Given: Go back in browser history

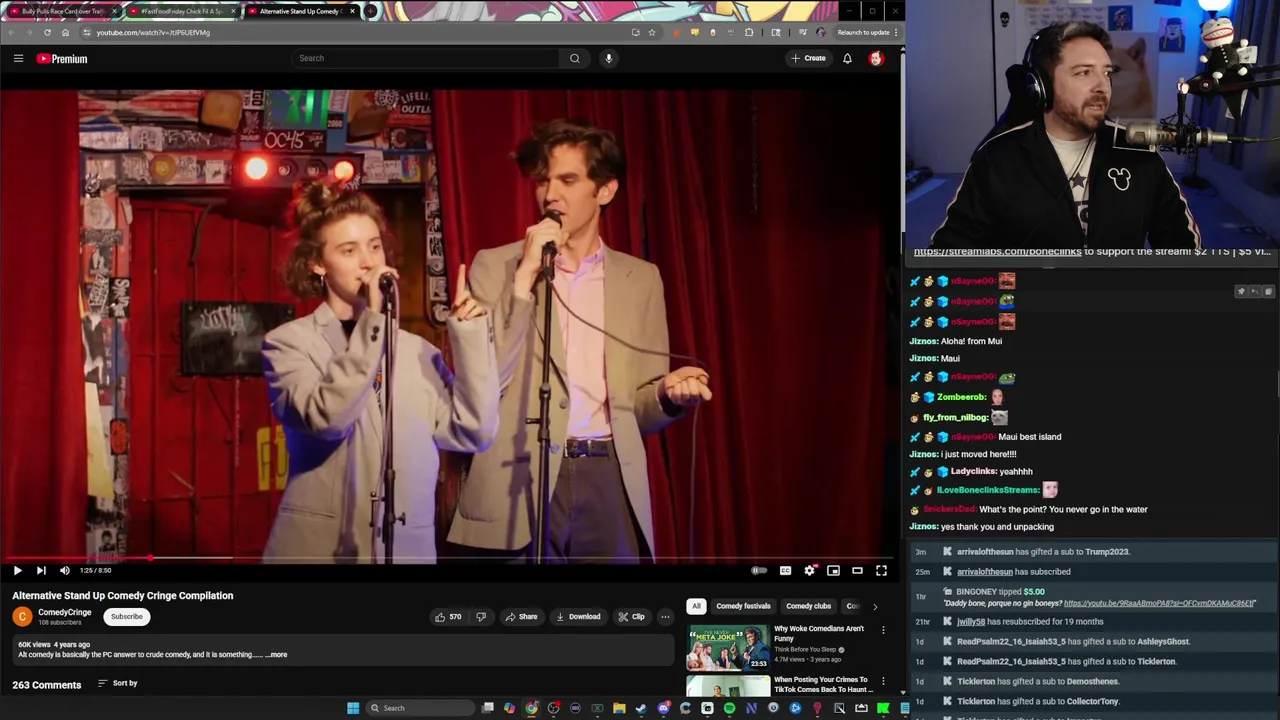Looking at the screenshot, I should 11,32.
